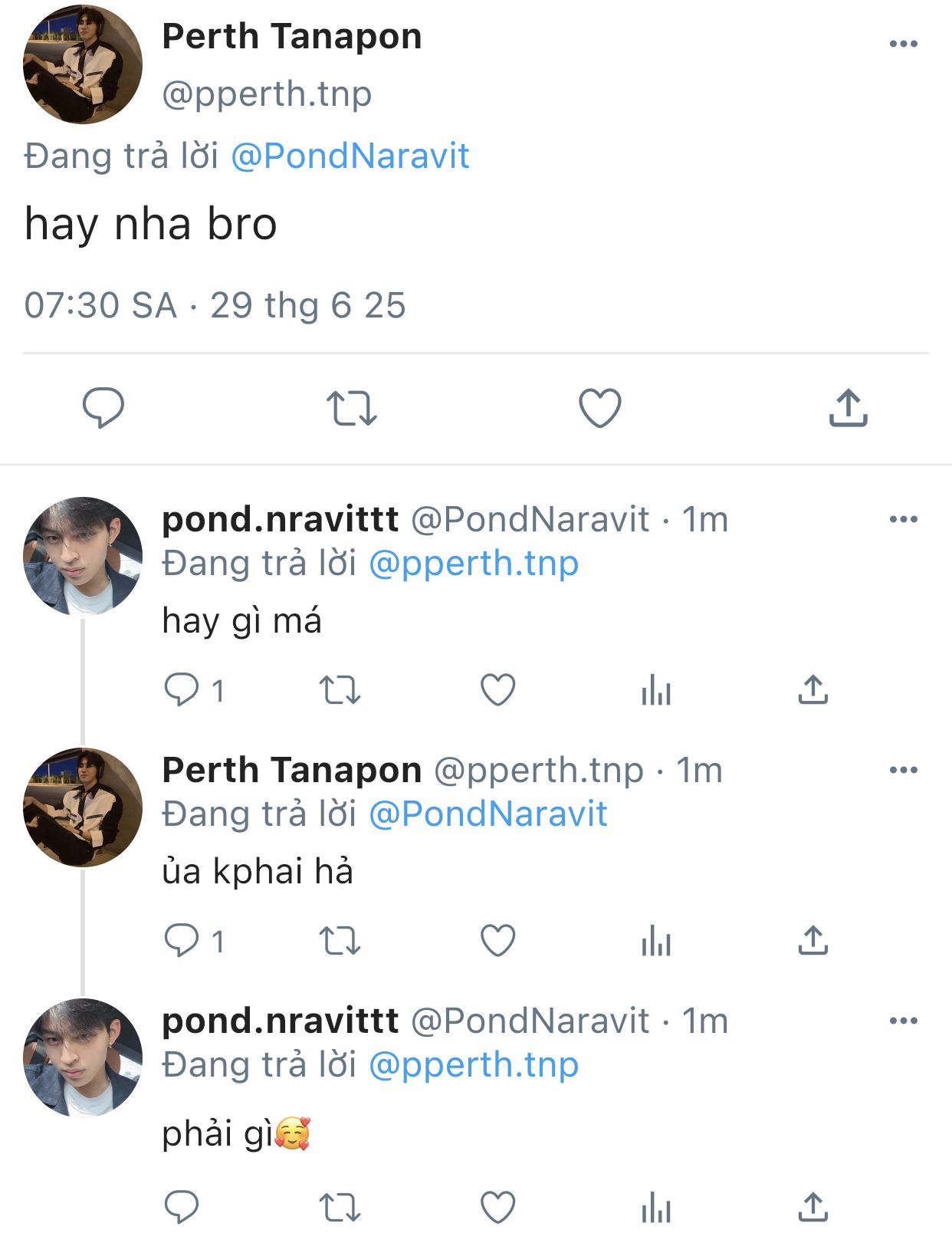
Task: Reply to the "phải gì" tweet
Action: point(182,1207)
